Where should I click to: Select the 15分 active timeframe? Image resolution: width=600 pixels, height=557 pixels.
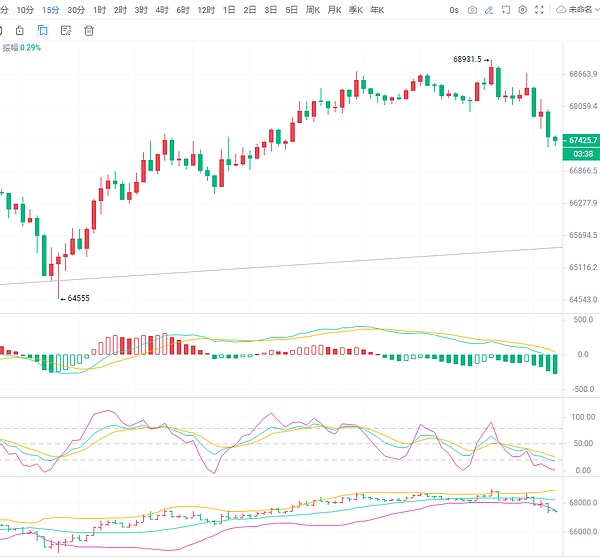point(50,10)
